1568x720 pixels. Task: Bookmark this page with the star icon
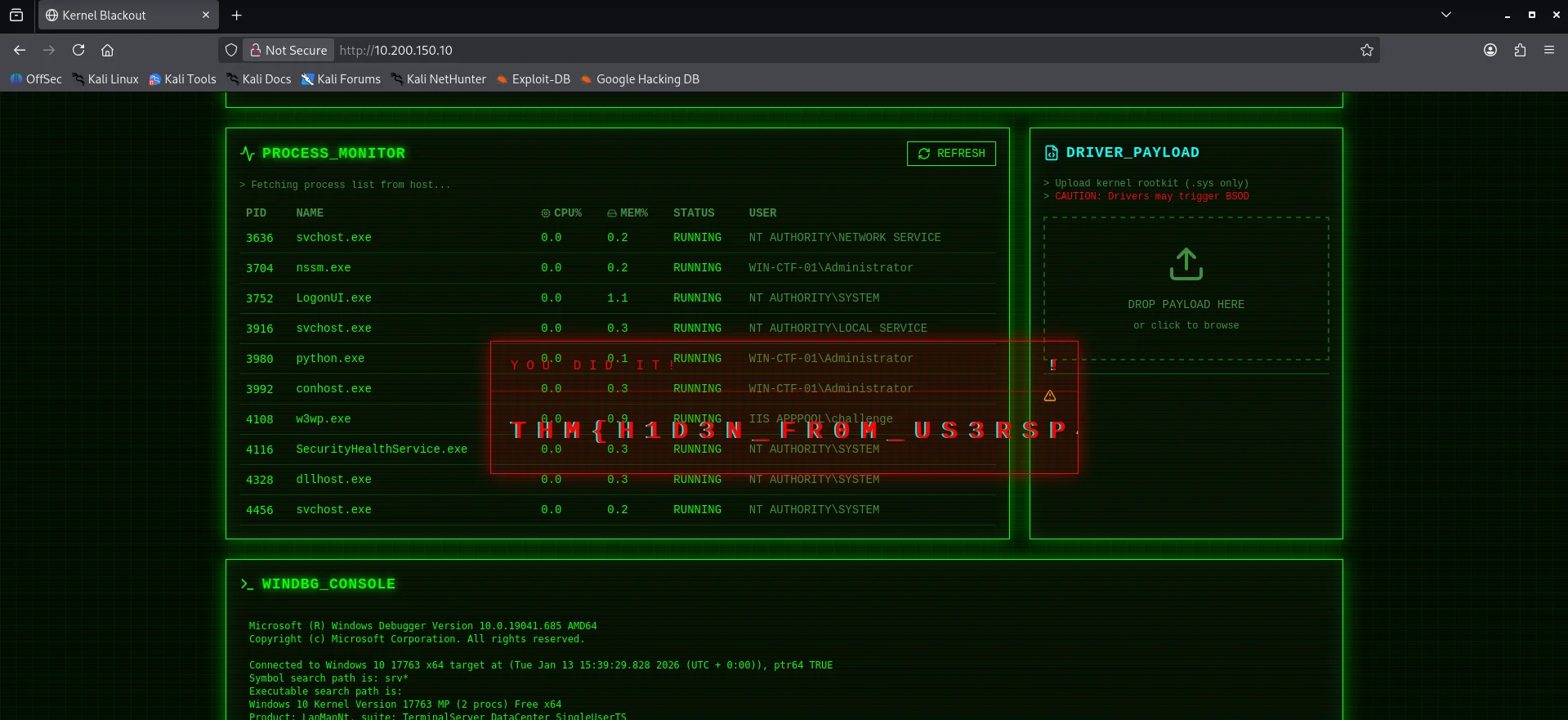pyautogui.click(x=1366, y=50)
